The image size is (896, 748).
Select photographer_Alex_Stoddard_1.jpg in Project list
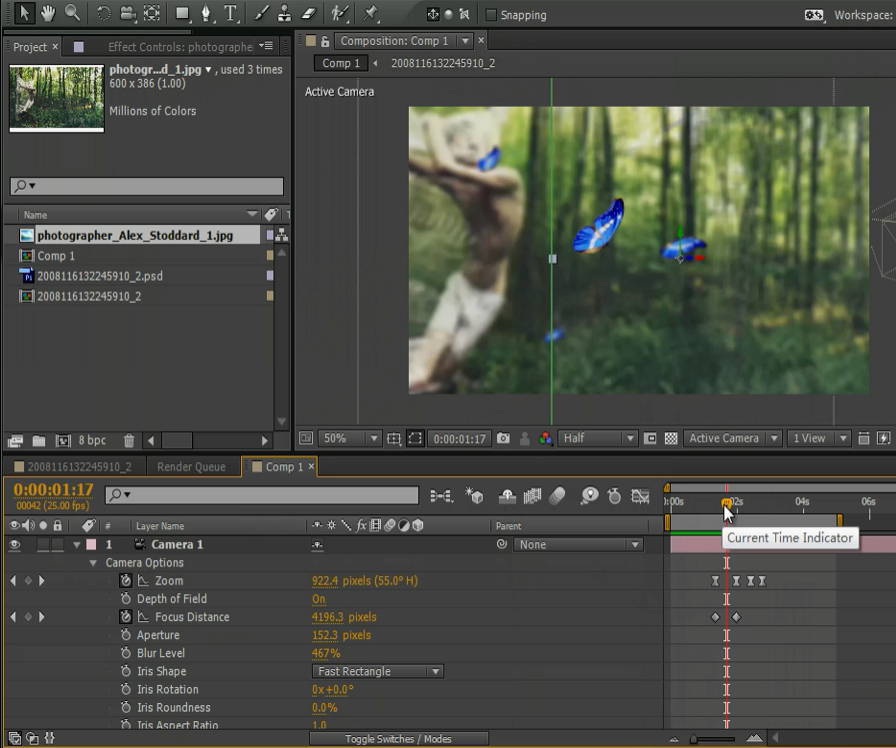tap(135, 235)
